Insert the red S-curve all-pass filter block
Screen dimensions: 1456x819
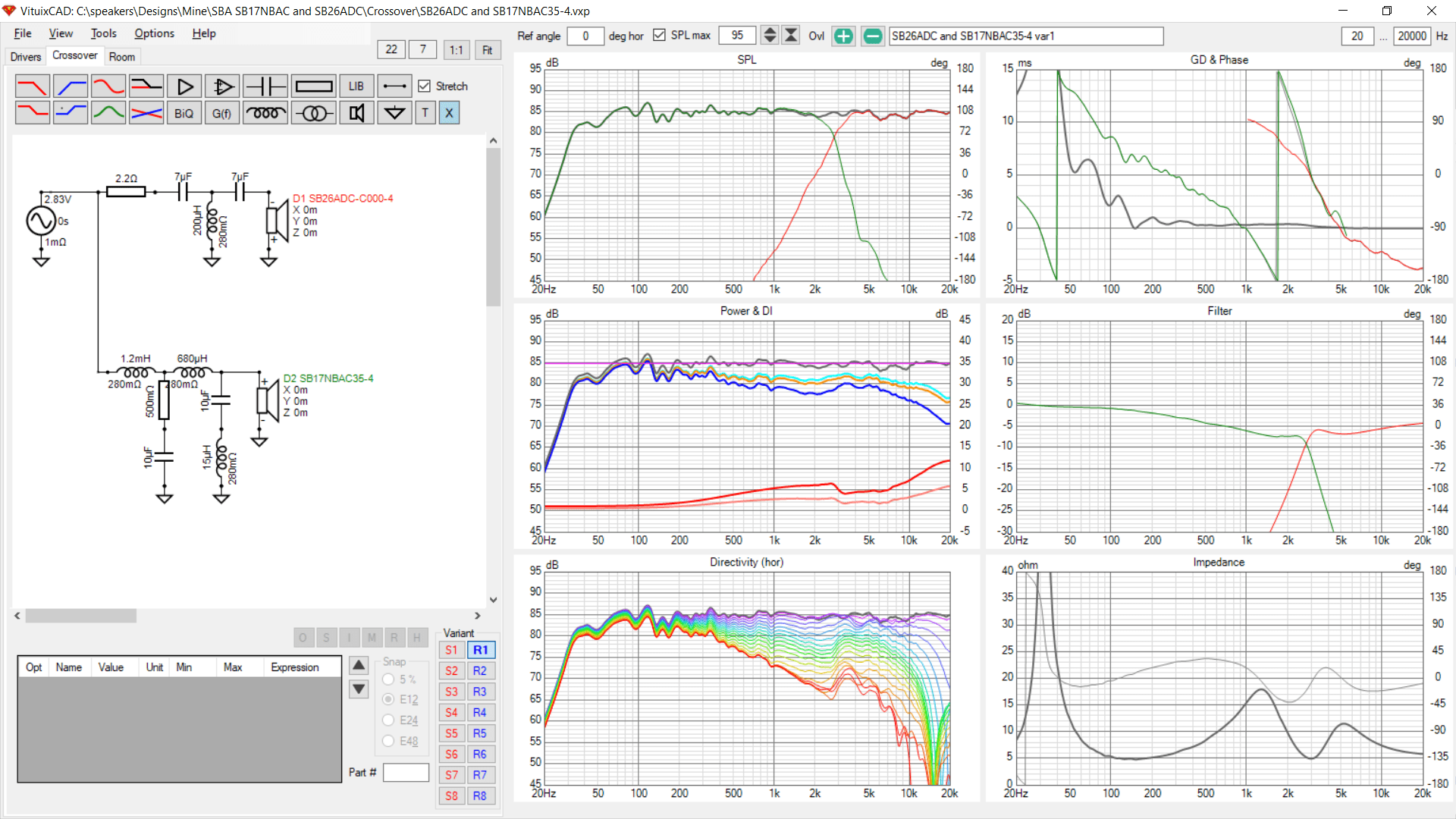(x=108, y=86)
